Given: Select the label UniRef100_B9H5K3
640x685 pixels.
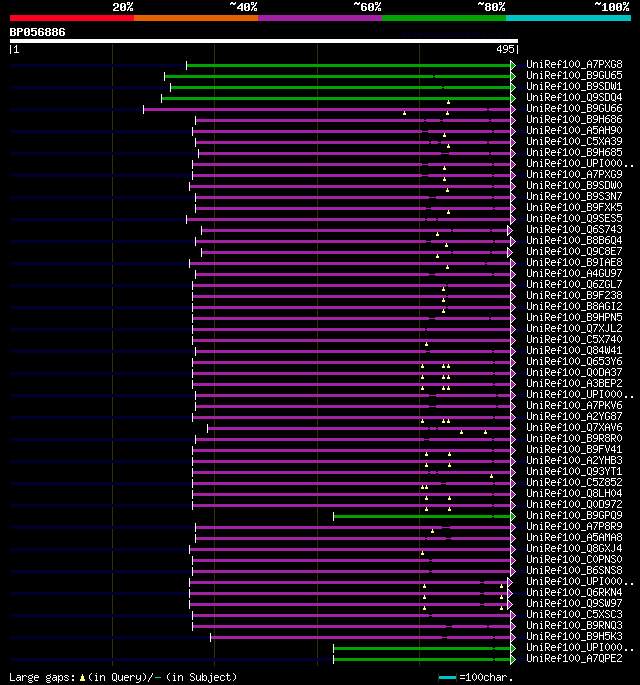Looking at the screenshot, I should click(x=574, y=637).
